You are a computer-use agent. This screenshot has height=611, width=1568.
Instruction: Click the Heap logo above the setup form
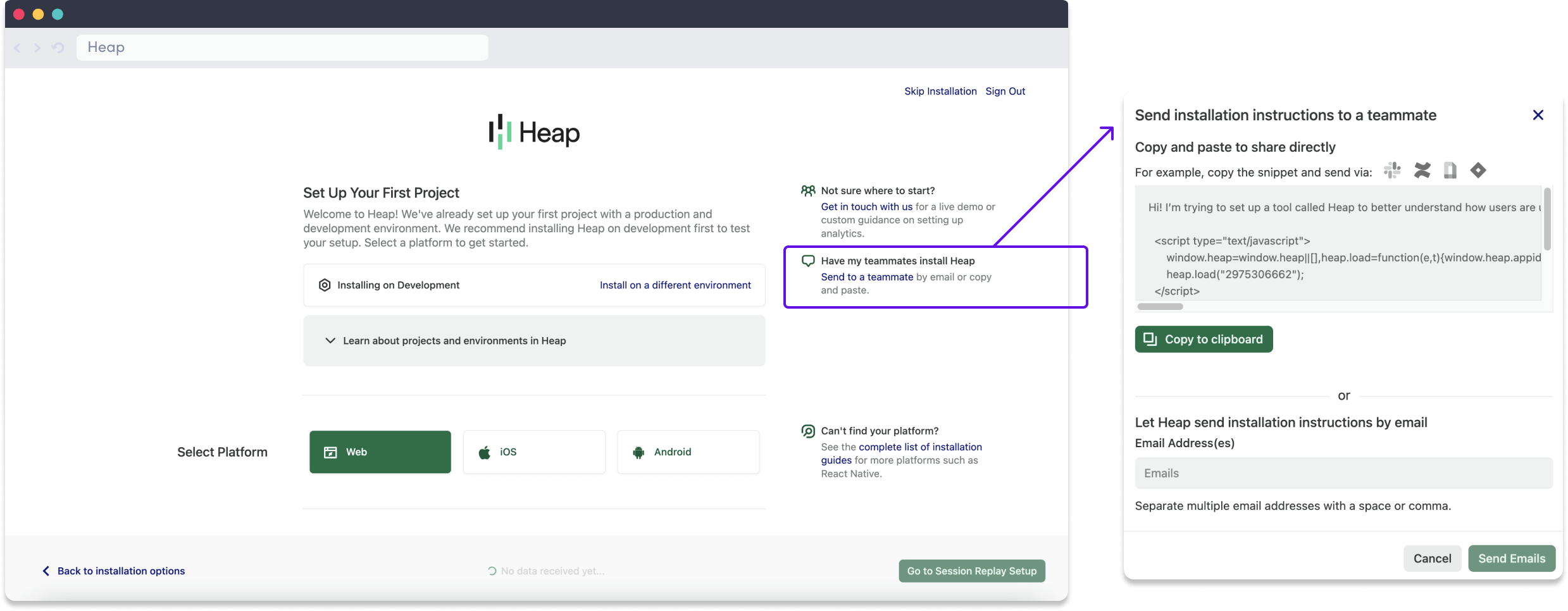point(534,132)
